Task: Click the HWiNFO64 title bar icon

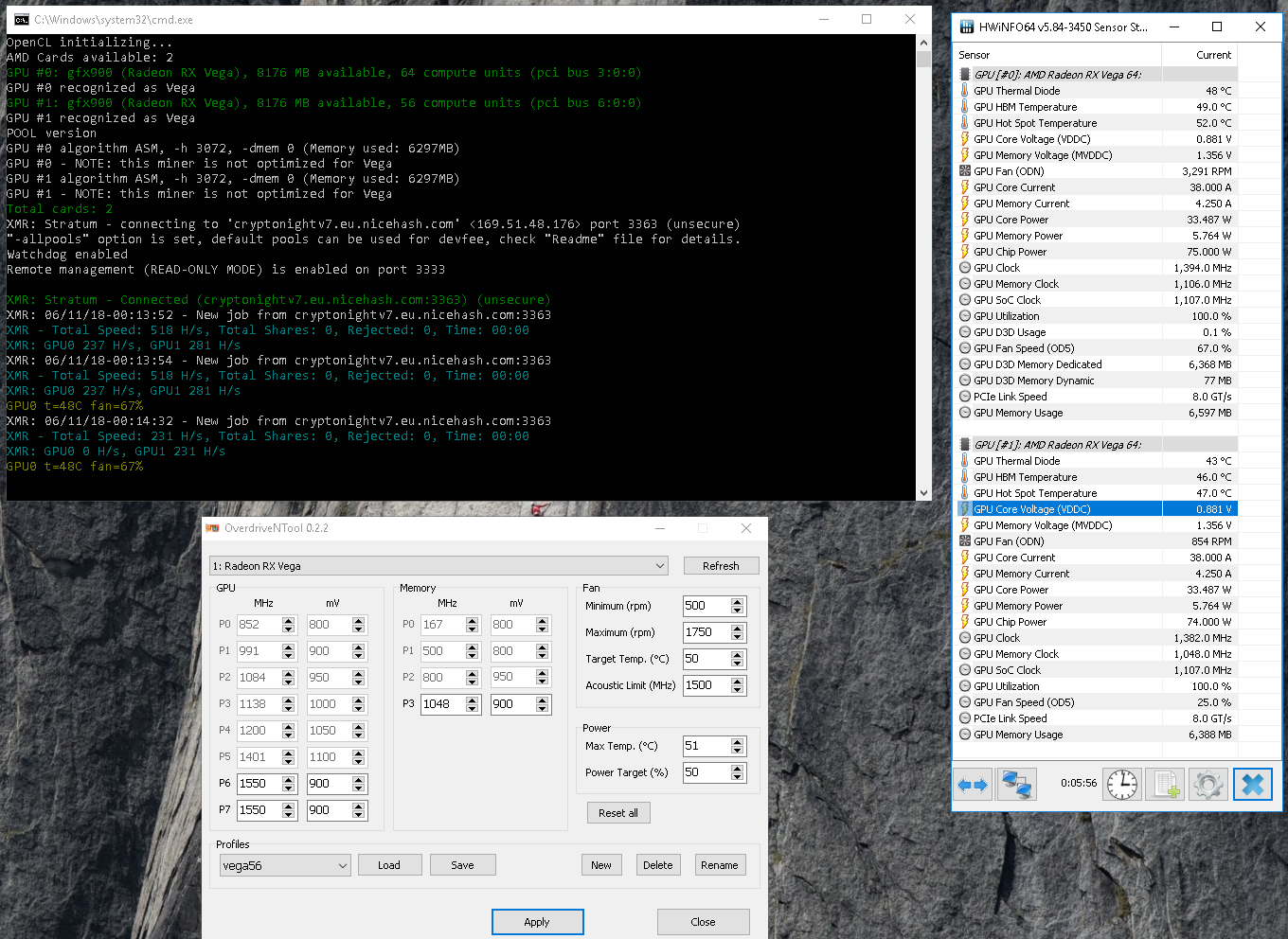Action: tap(967, 27)
